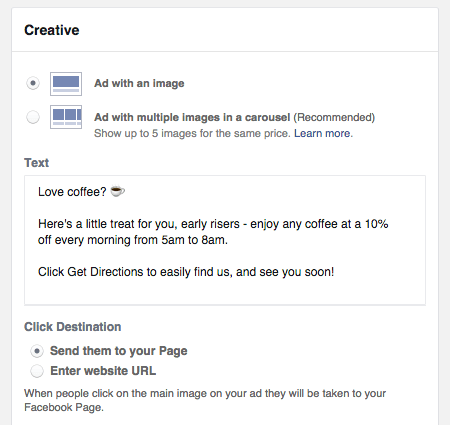This screenshot has height=425, width=450.
Task: Choose the 'Enter website URL' radio button
Action: [x=37, y=371]
